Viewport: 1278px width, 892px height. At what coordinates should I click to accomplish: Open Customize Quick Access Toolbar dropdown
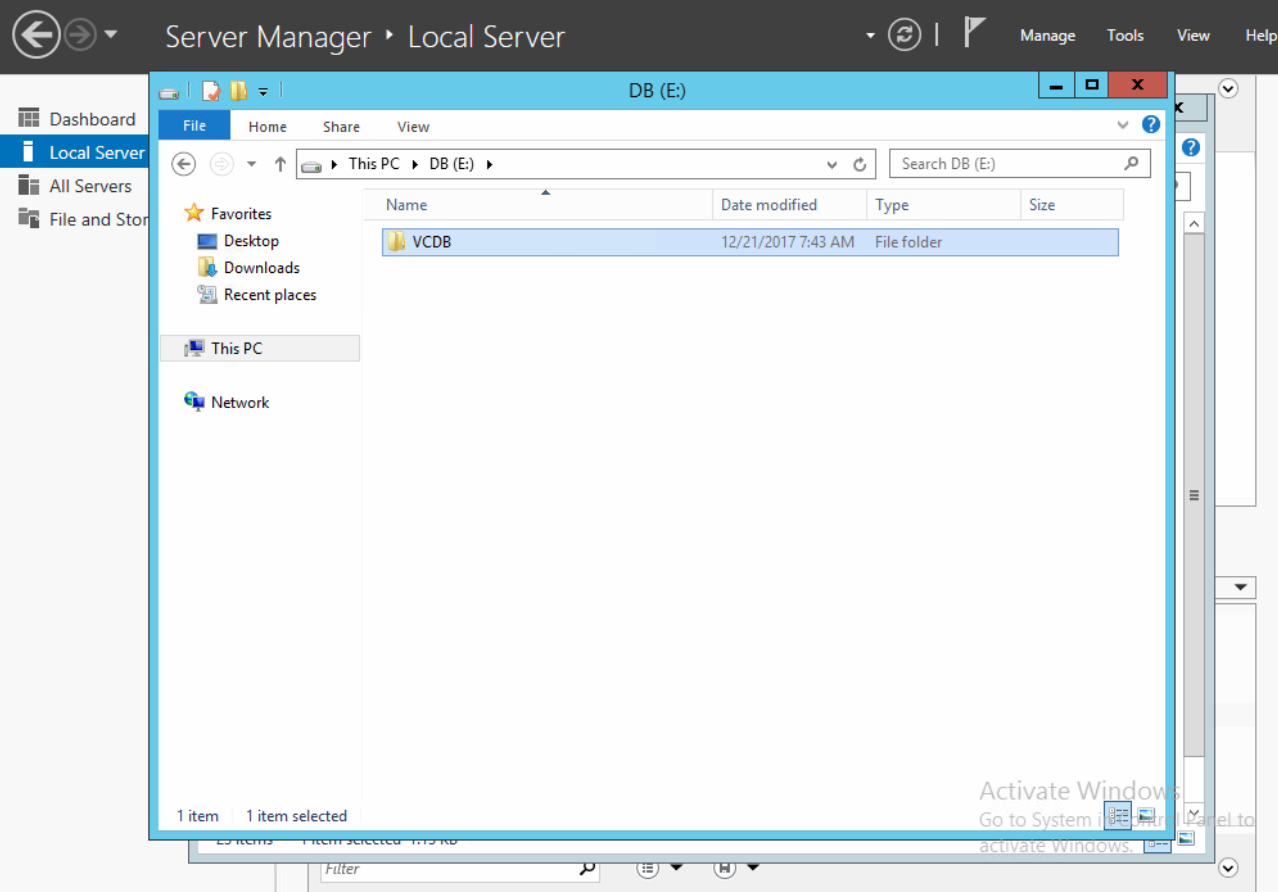click(263, 91)
